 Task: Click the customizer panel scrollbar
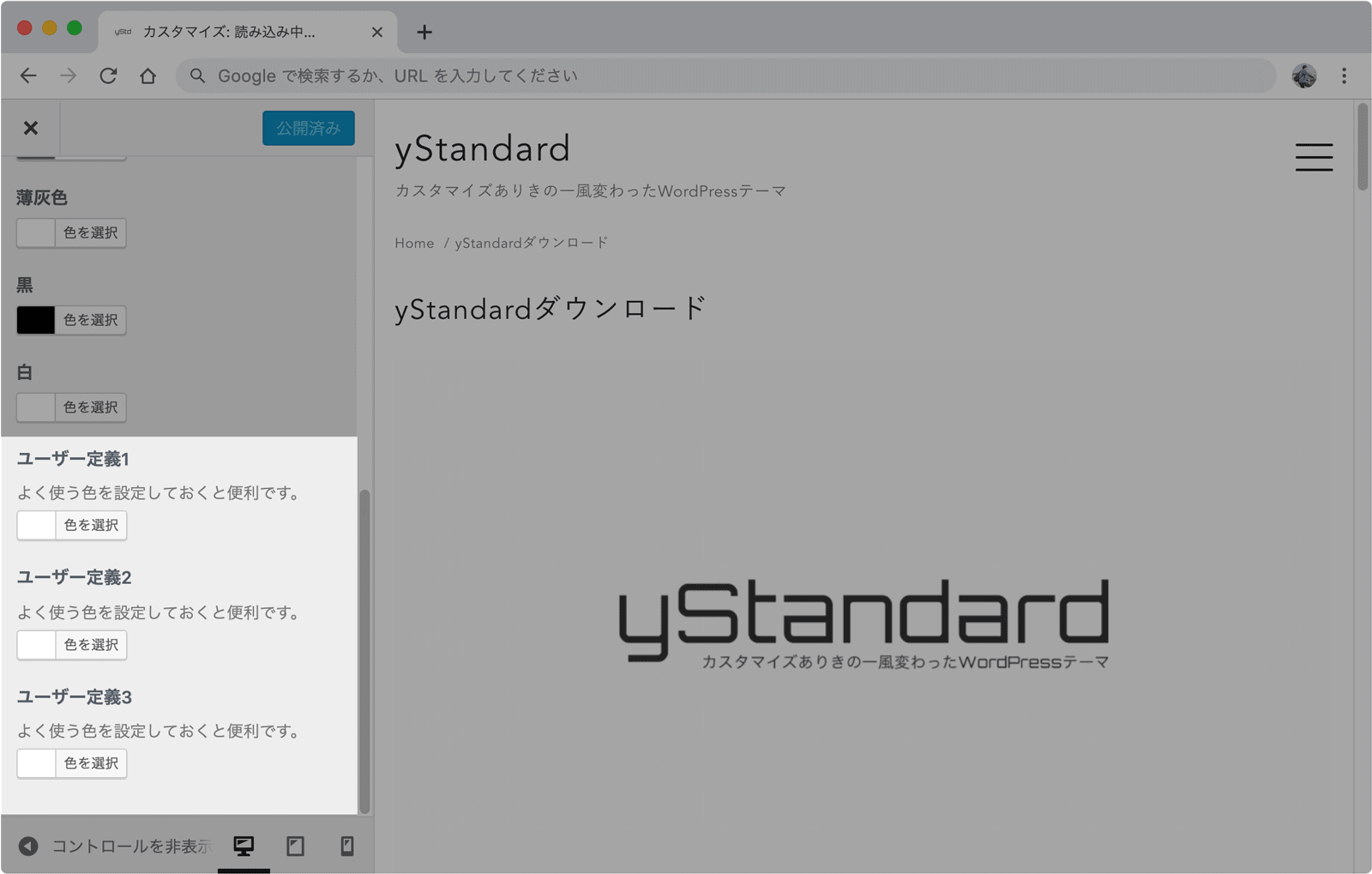coord(364,652)
